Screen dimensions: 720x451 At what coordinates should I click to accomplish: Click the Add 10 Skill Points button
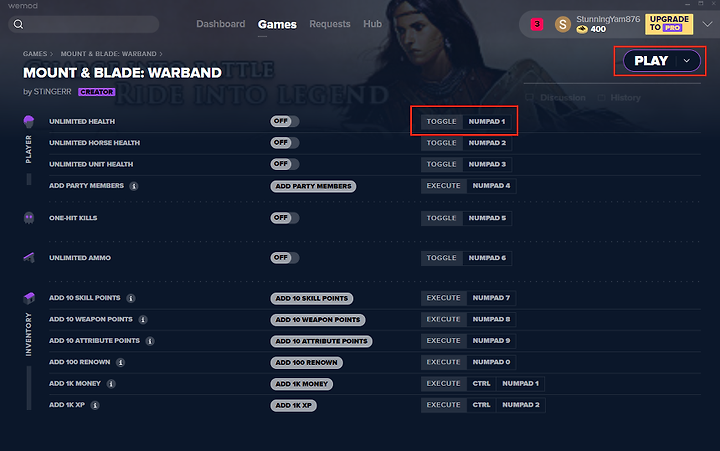click(311, 299)
